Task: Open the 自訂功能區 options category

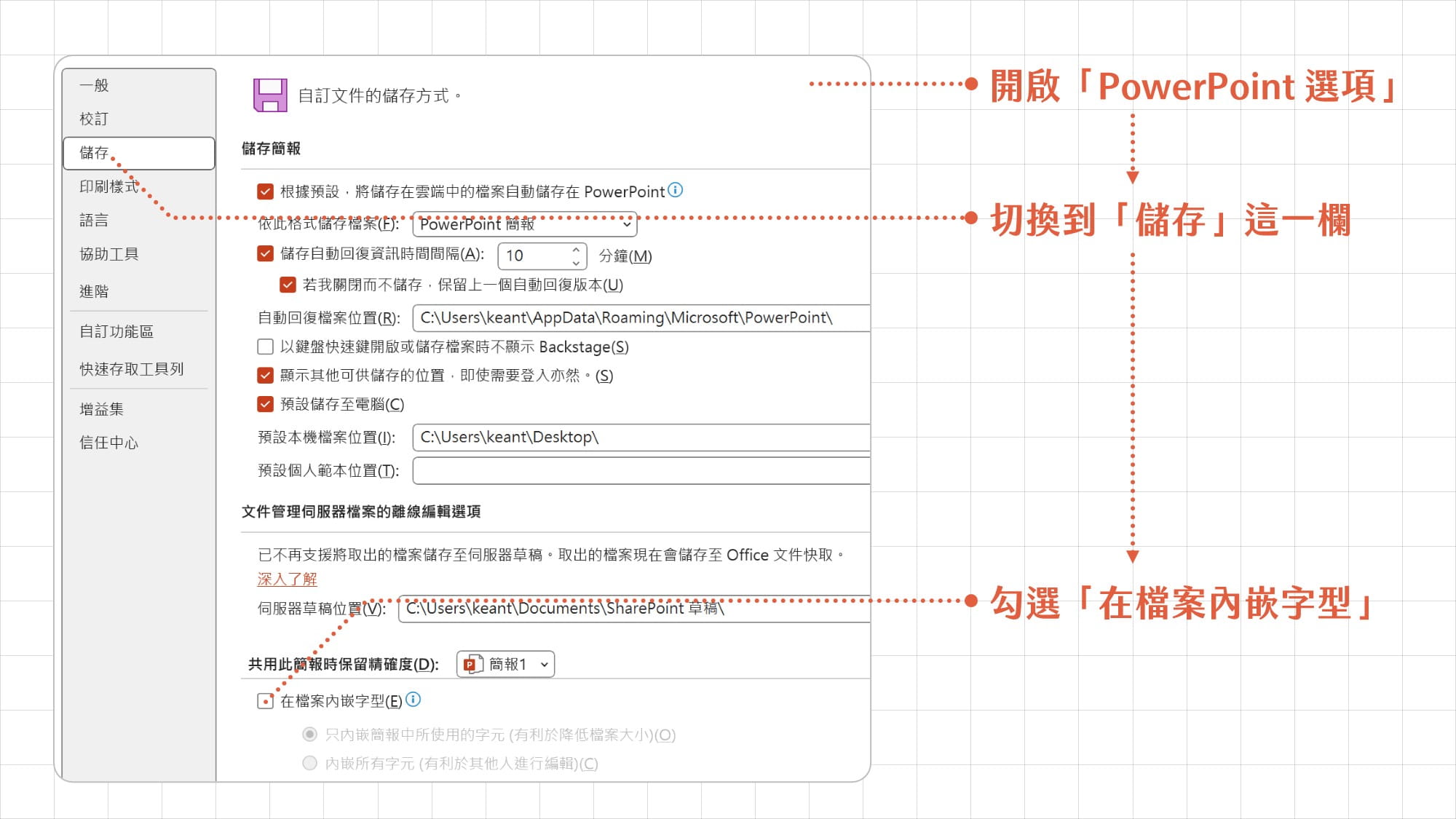Action: pos(138,331)
